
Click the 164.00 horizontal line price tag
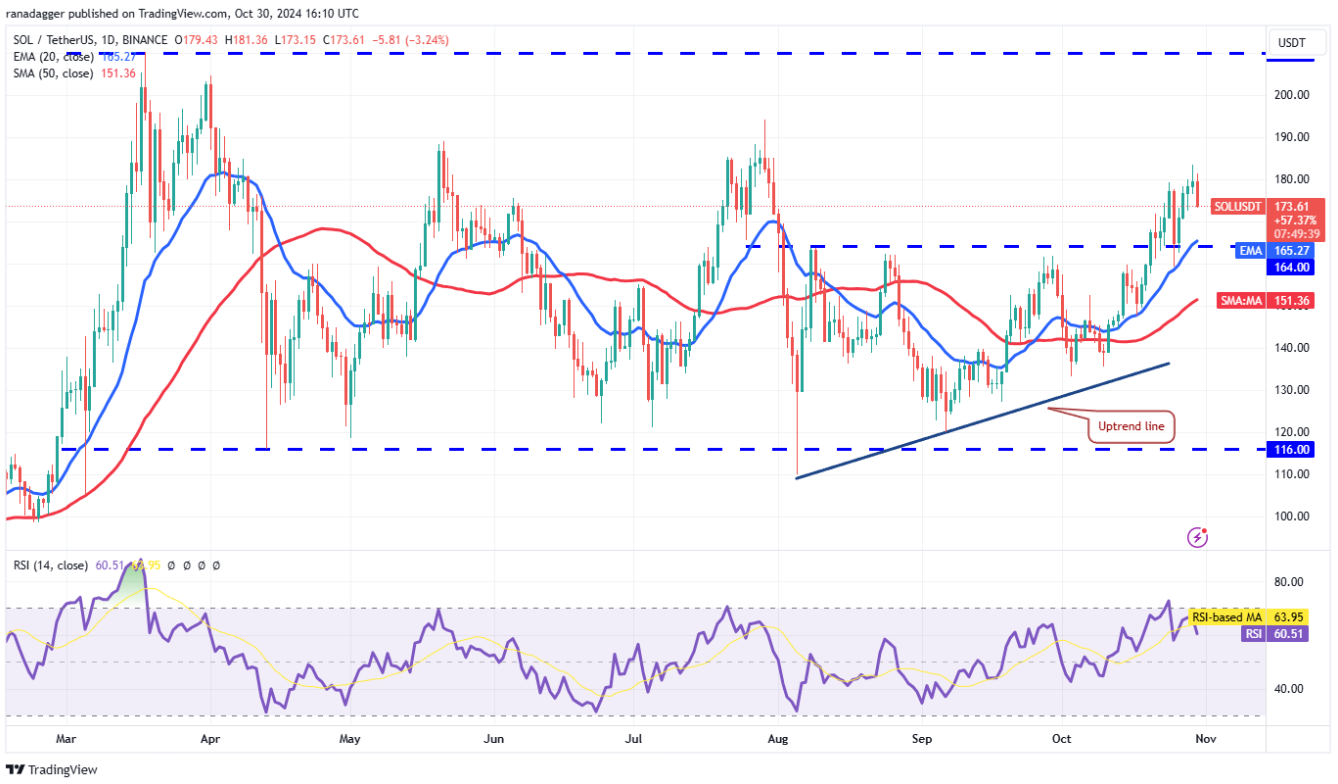(x=1292, y=267)
